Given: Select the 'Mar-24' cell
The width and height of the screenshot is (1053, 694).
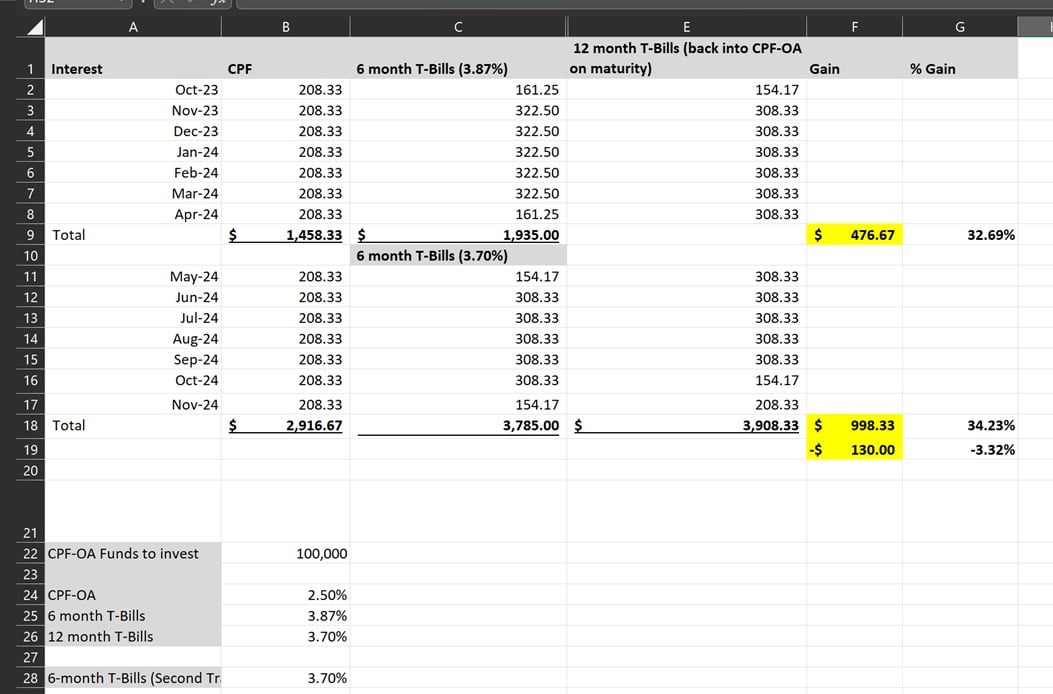Looking at the screenshot, I should click(x=133, y=193).
